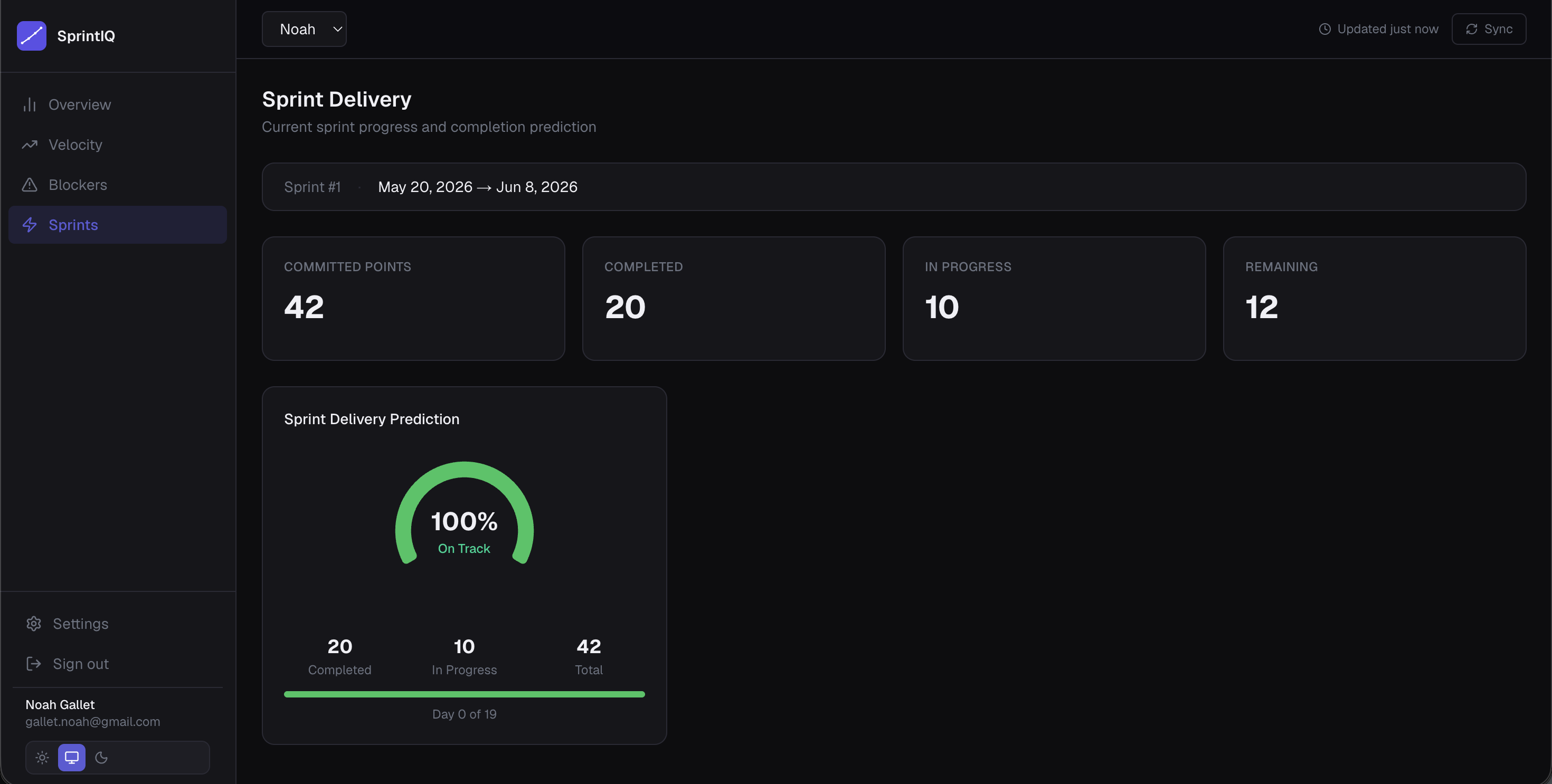Click the On Track status text
The width and height of the screenshot is (1552, 784).
[464, 549]
